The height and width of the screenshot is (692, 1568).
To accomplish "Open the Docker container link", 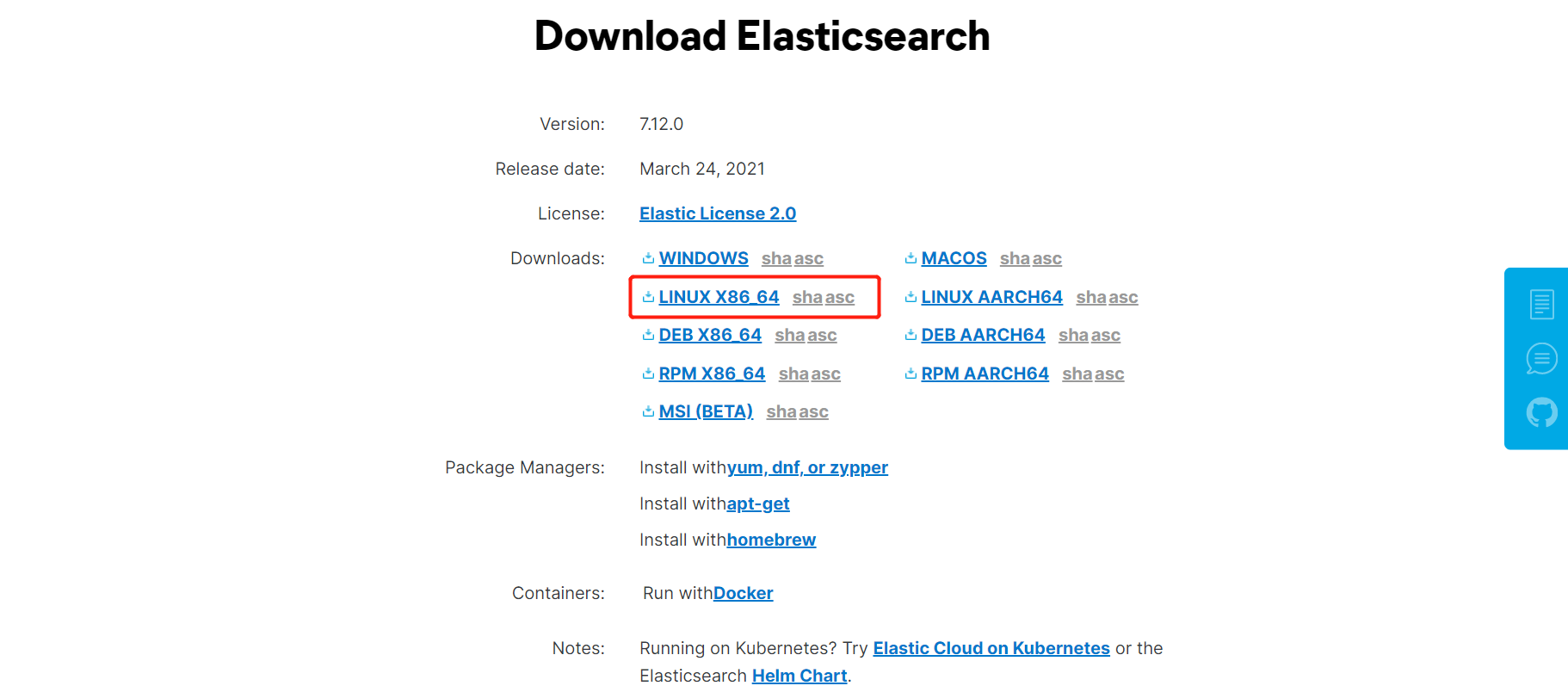I will (x=744, y=593).
